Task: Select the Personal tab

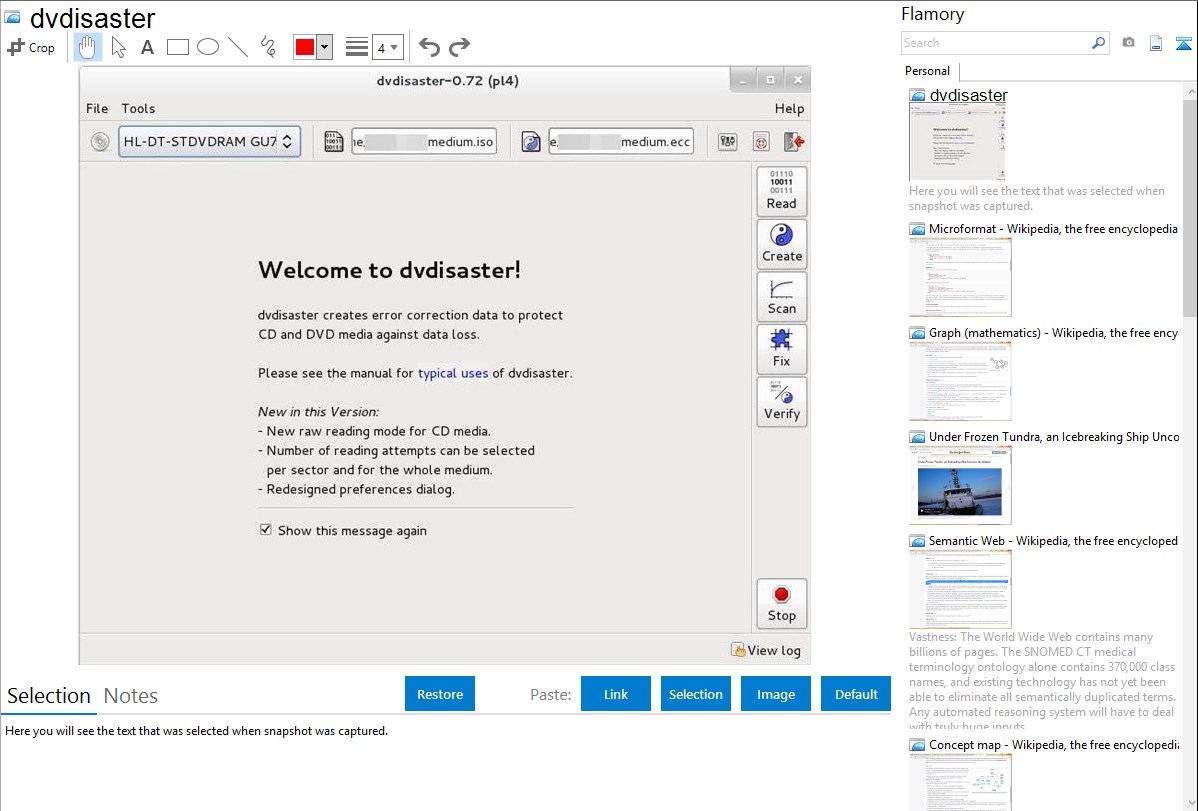Action: (928, 70)
